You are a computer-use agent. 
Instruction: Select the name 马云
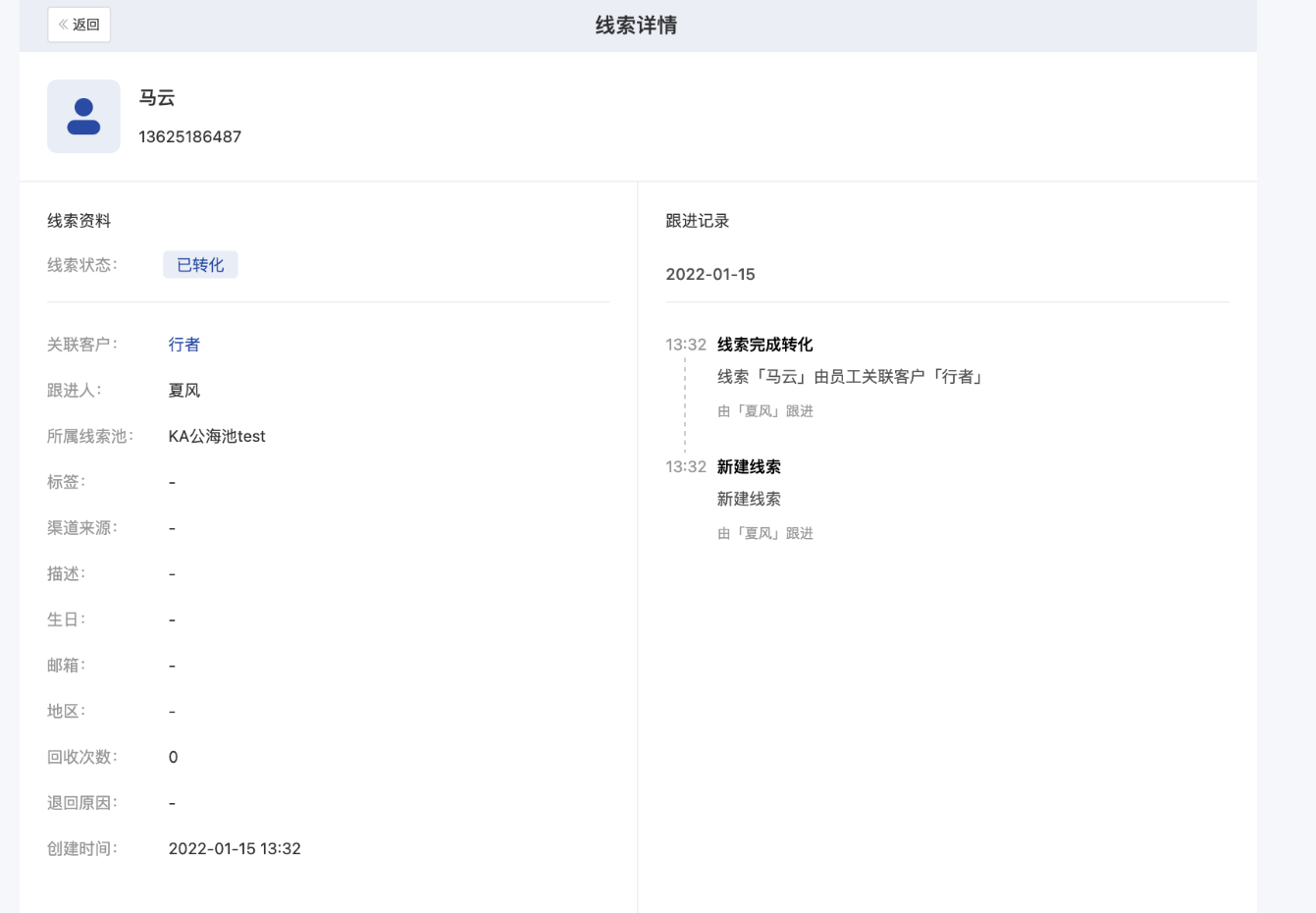pyautogui.click(x=157, y=98)
